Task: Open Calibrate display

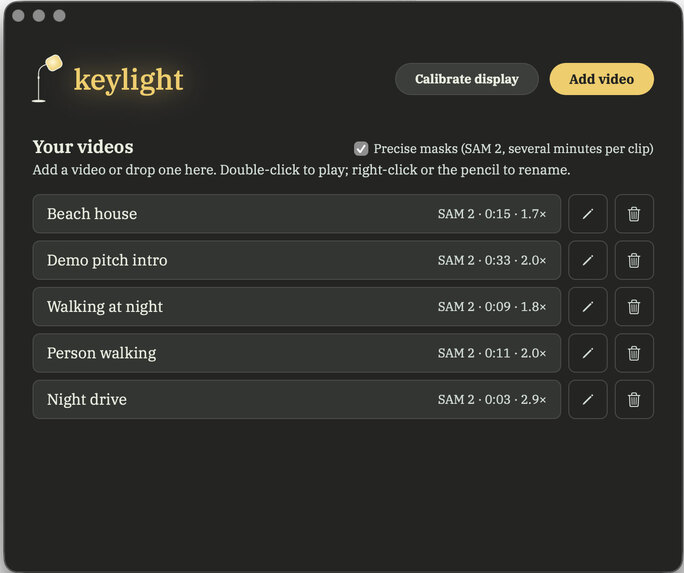Action: 467,79
